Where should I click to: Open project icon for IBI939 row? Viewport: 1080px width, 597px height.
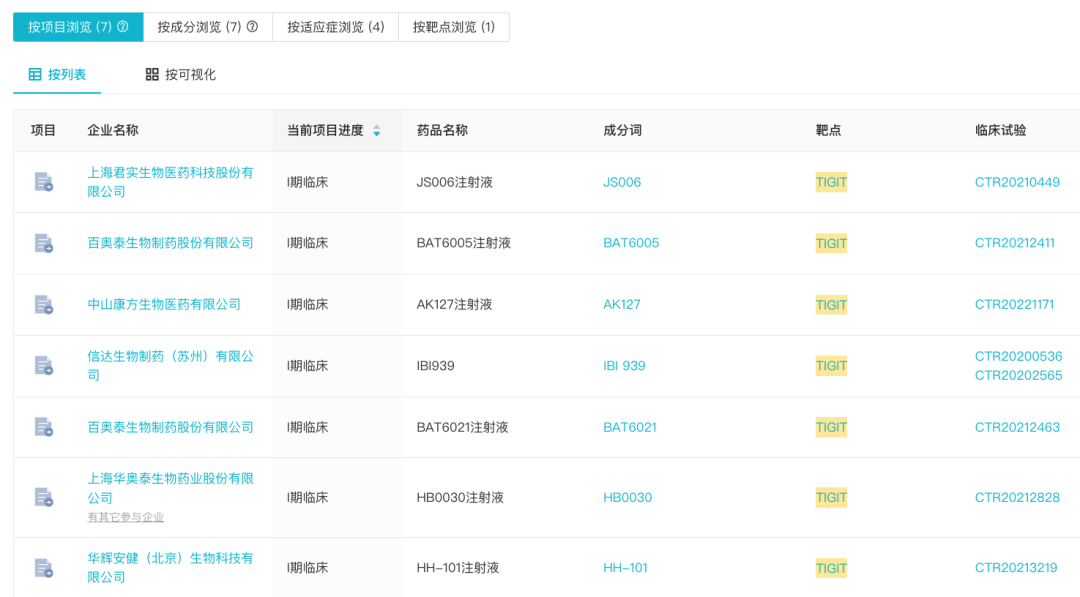pyautogui.click(x=43, y=366)
